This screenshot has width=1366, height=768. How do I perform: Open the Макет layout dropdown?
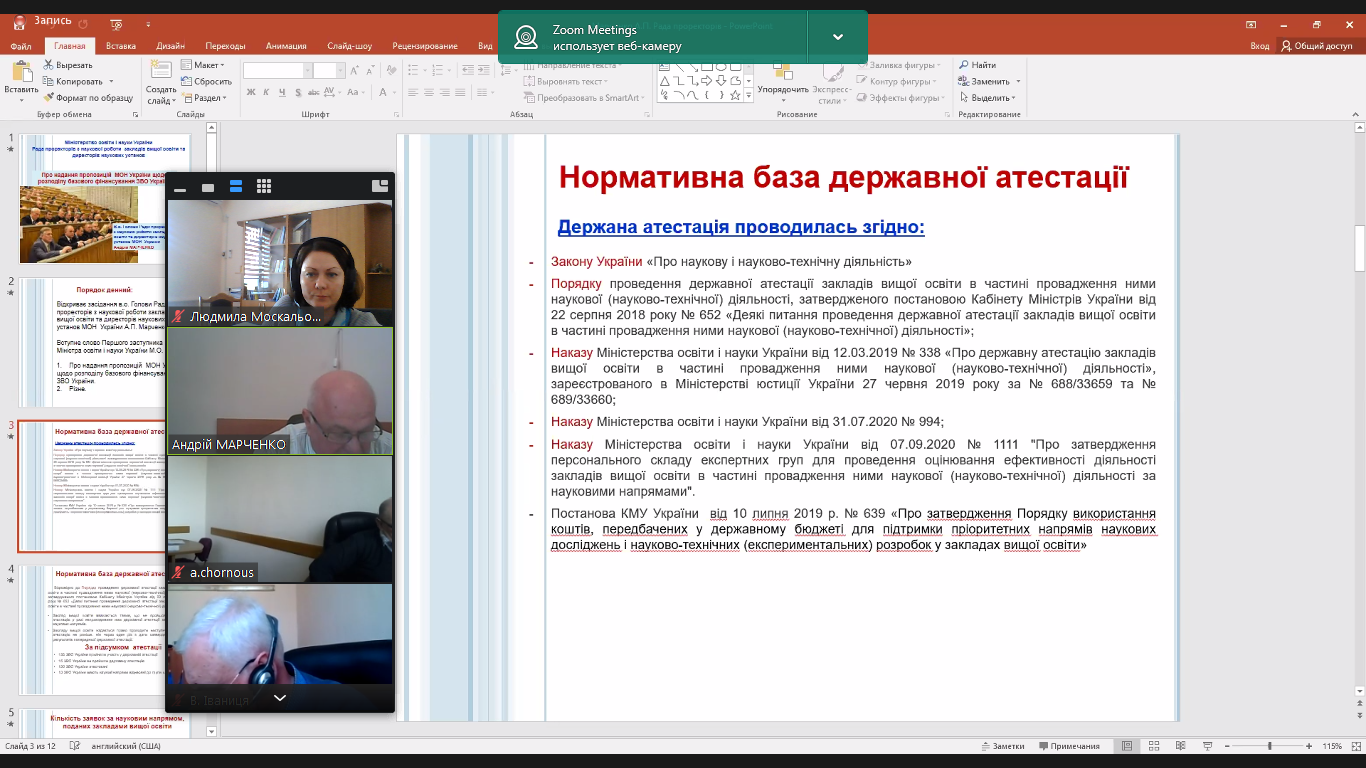click(x=208, y=65)
